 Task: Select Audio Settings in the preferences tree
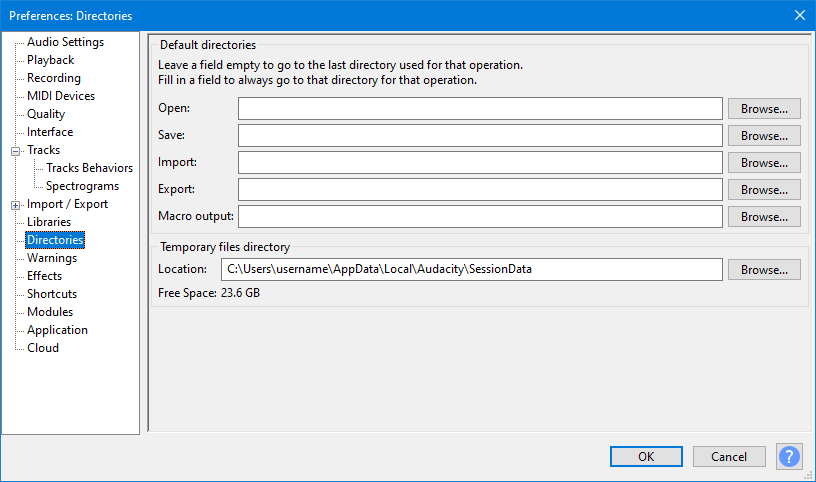66,42
